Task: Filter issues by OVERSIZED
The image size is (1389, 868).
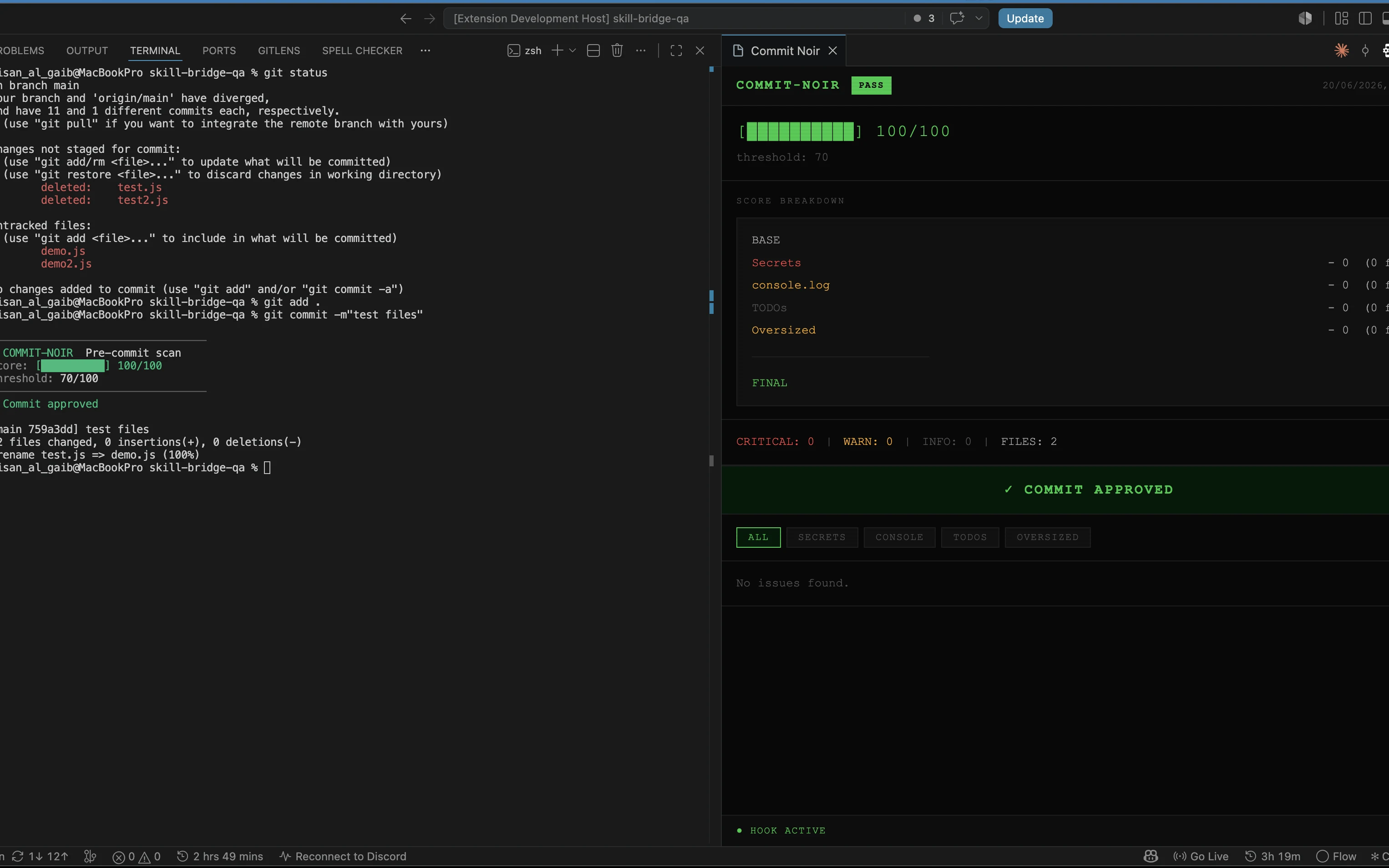Action: pyautogui.click(x=1047, y=537)
